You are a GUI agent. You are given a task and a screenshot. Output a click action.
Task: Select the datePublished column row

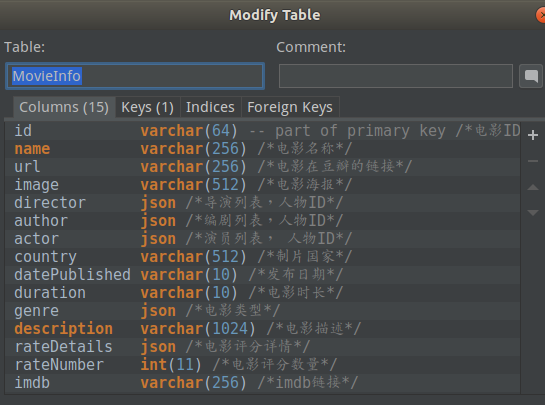262,275
